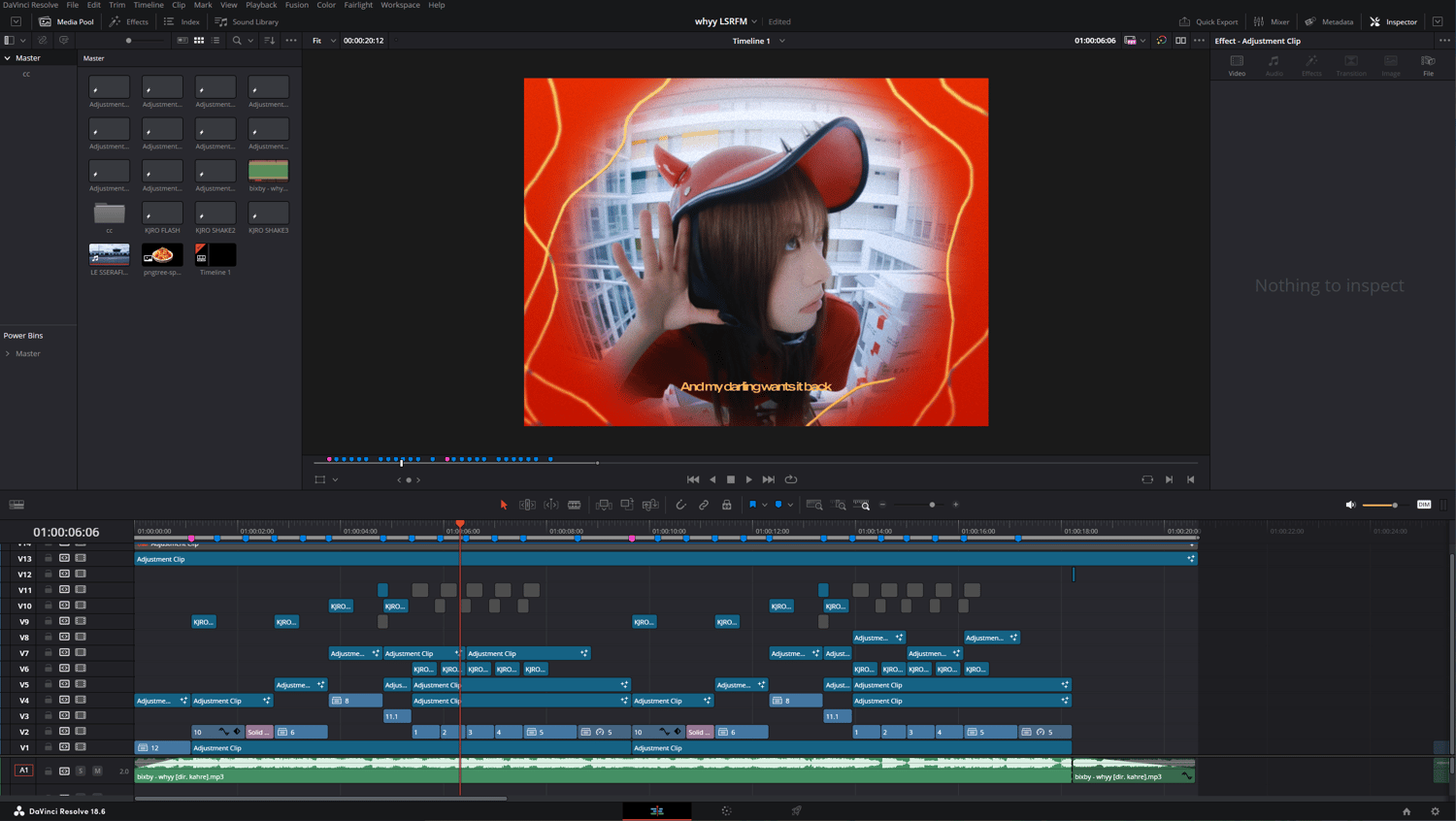Viewport: 1456px width, 821px height.
Task: Activate the Trim edit mode tool
Action: coord(527,505)
